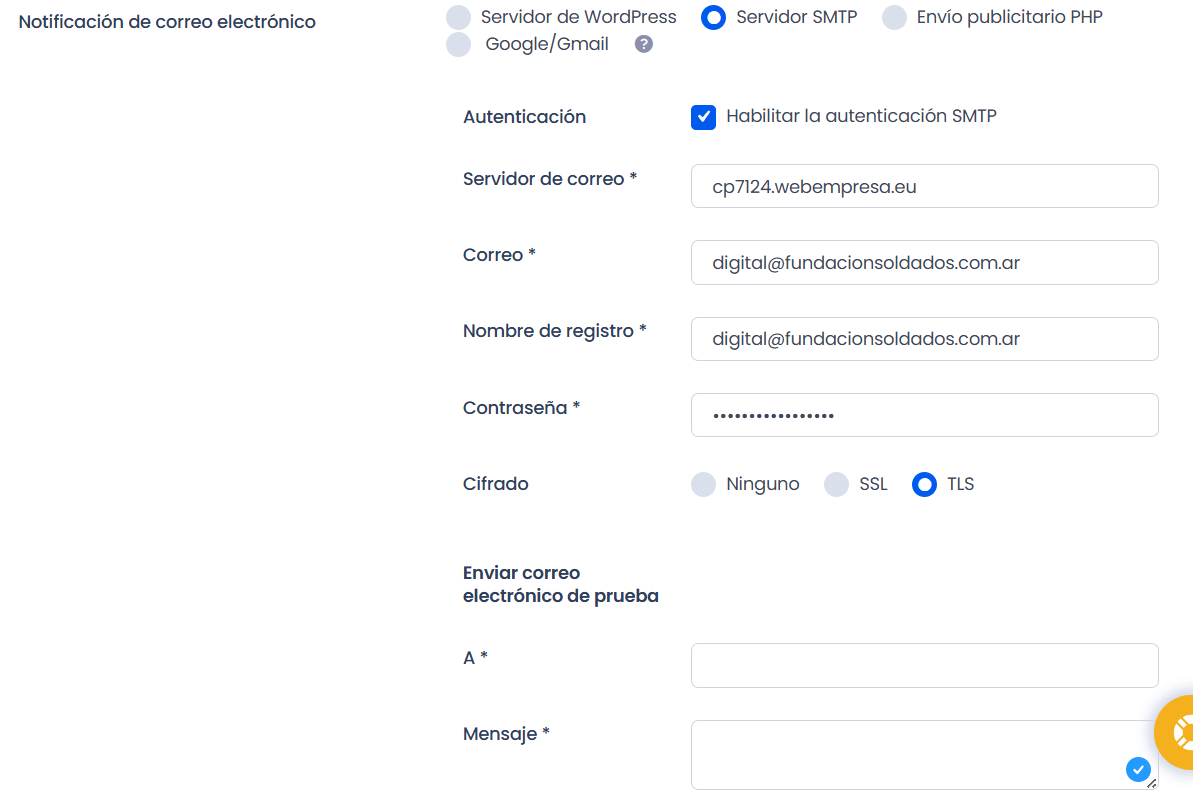Click the question mark help icon
Viewport: 1193px width, 804px height.
point(644,44)
